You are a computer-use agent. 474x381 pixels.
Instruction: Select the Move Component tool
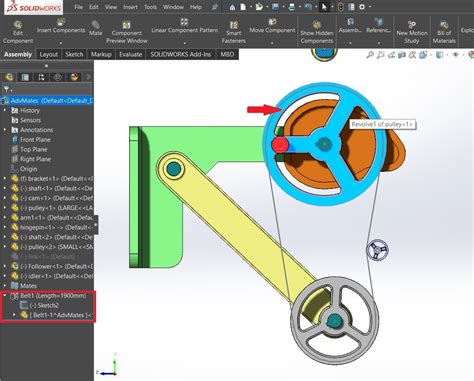click(x=272, y=26)
